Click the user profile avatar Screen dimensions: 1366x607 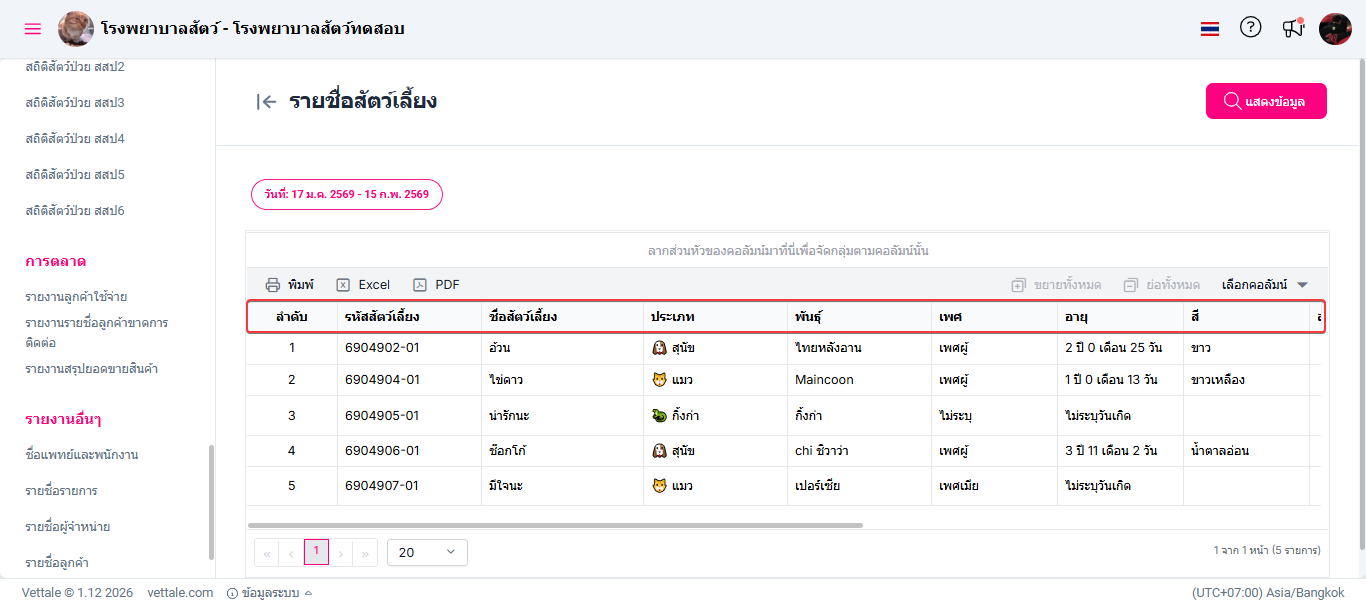pos(1335,29)
